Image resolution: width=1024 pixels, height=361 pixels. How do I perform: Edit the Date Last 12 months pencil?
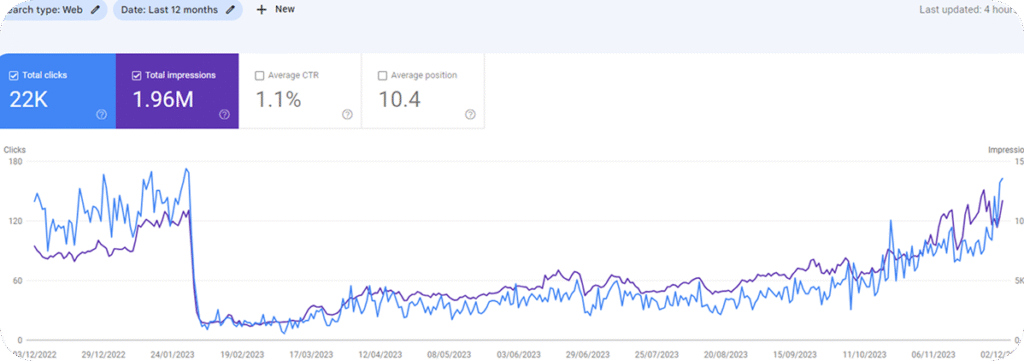click(x=231, y=9)
